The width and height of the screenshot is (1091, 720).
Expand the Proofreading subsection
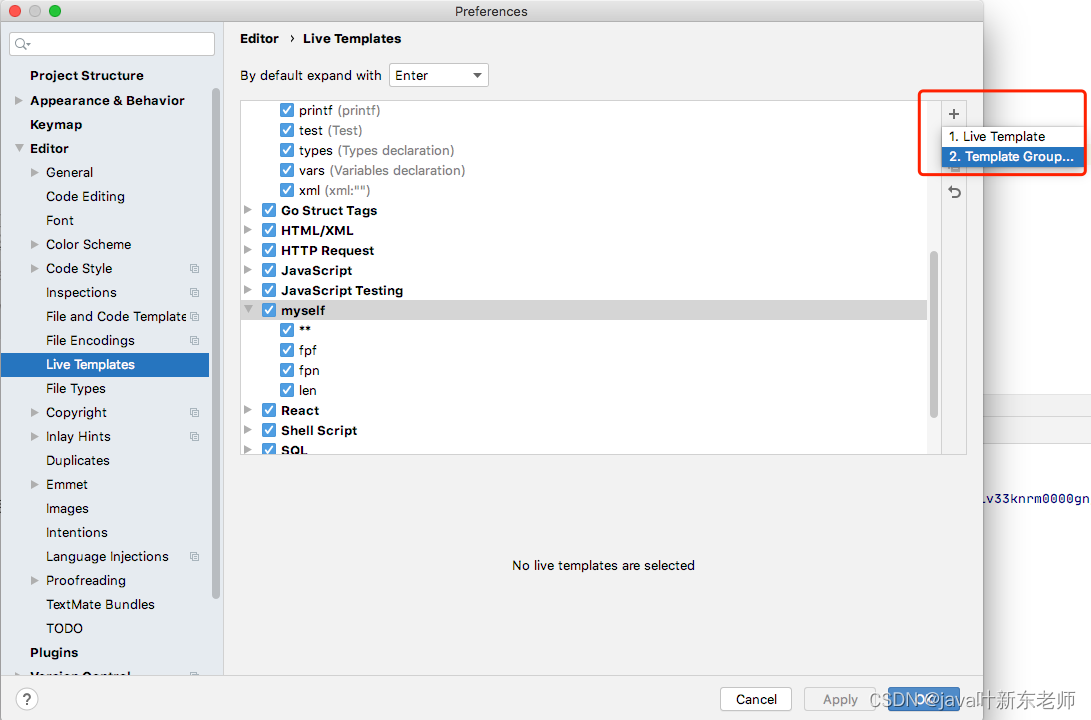[x=35, y=580]
